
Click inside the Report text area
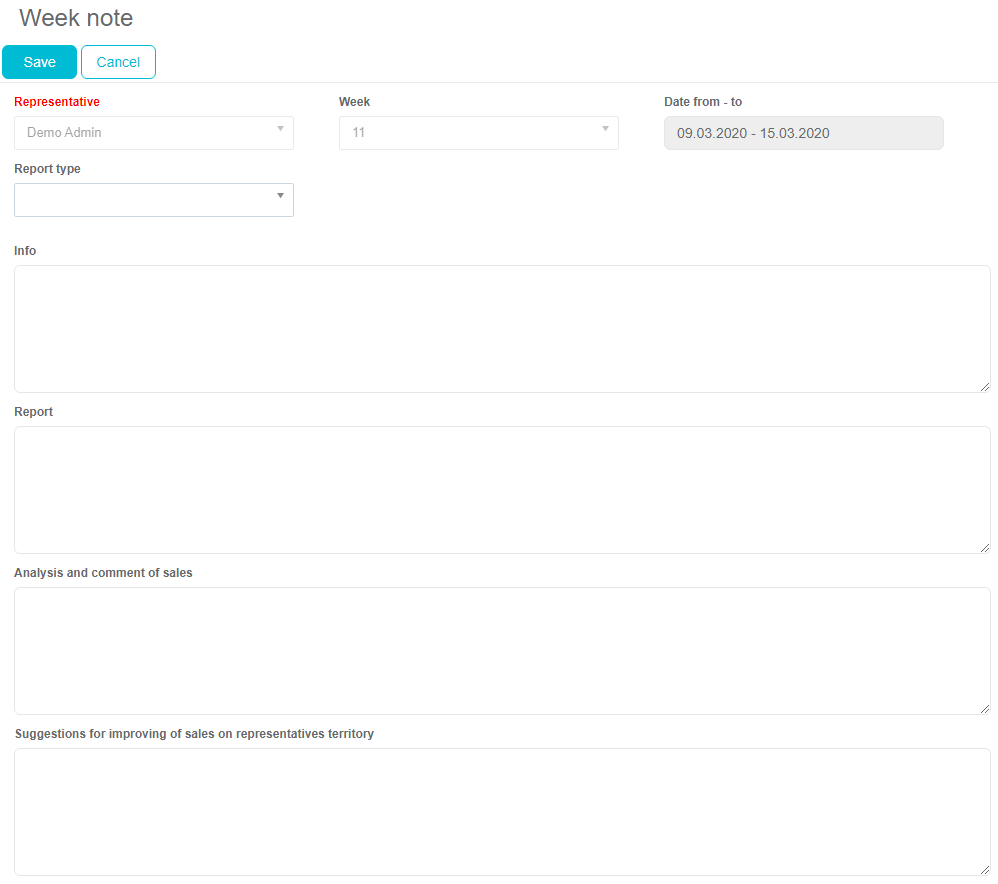coord(502,490)
